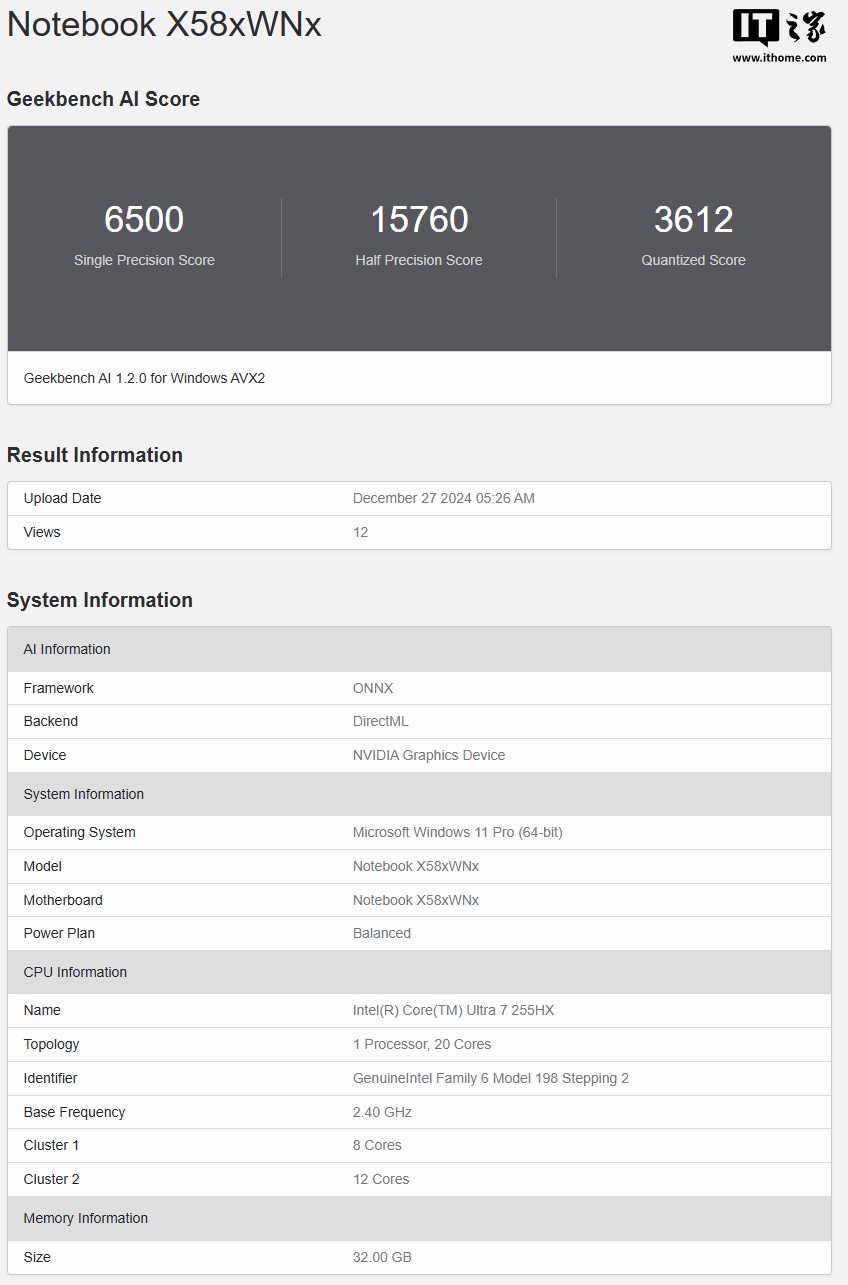Click Microsoft Windows 11 Pro operating system value
Image resolution: width=848 pixels, height=1285 pixels.
(x=457, y=832)
